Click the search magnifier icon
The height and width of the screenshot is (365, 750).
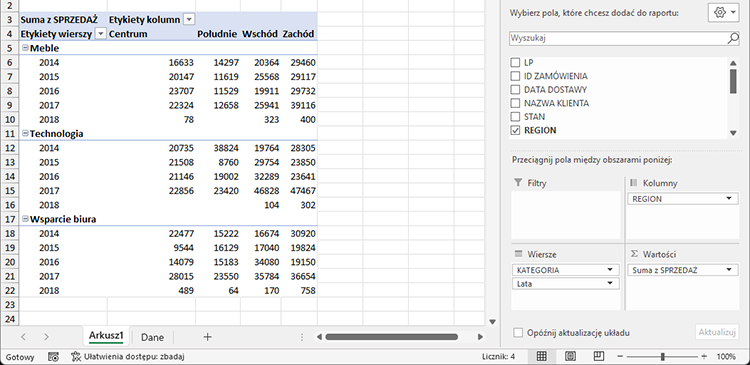click(x=733, y=38)
